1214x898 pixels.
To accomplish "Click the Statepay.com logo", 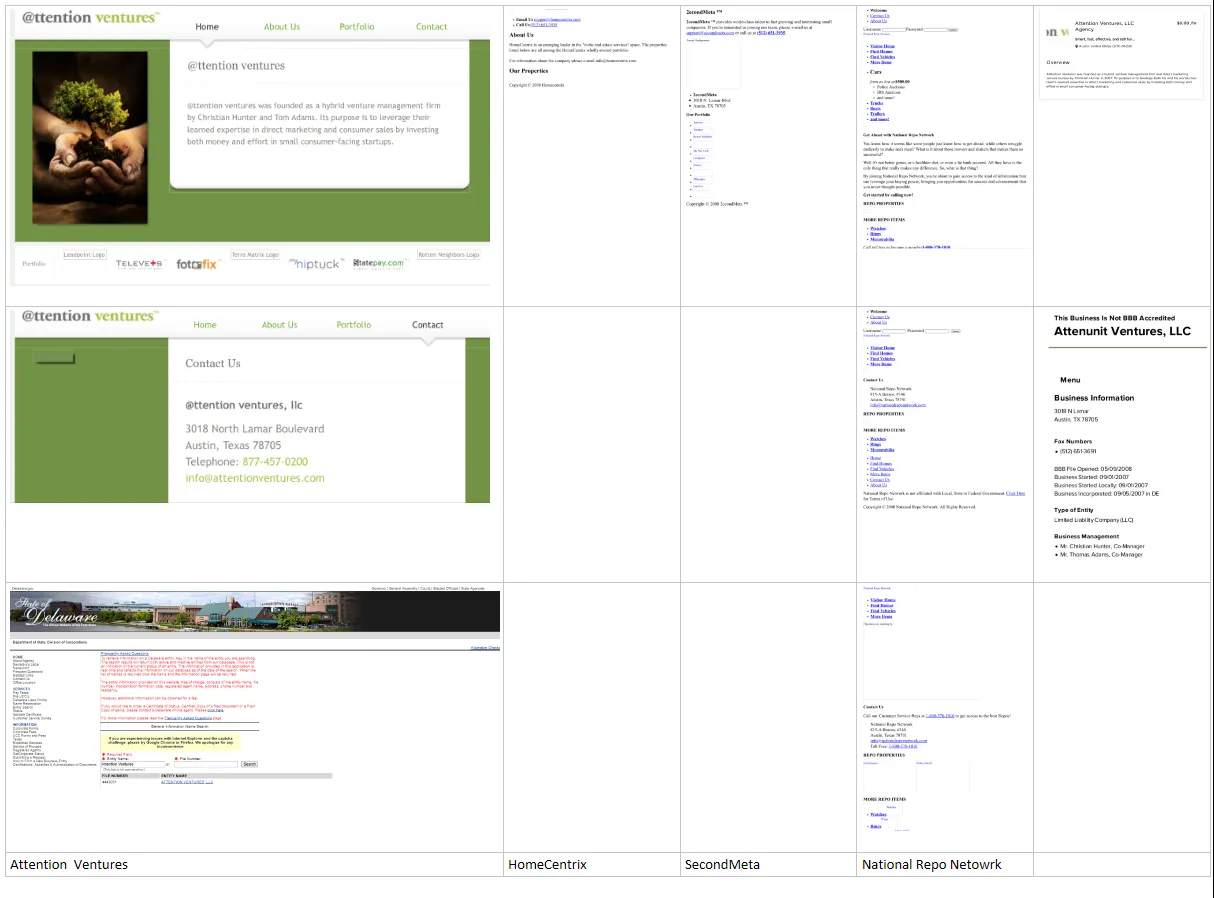I will [x=378, y=263].
